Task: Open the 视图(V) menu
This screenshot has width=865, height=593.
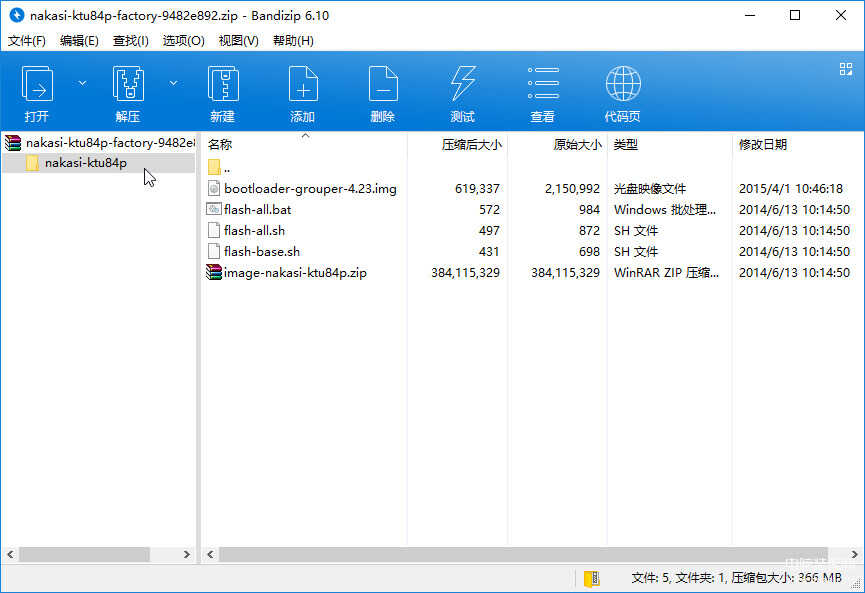Action: point(238,41)
